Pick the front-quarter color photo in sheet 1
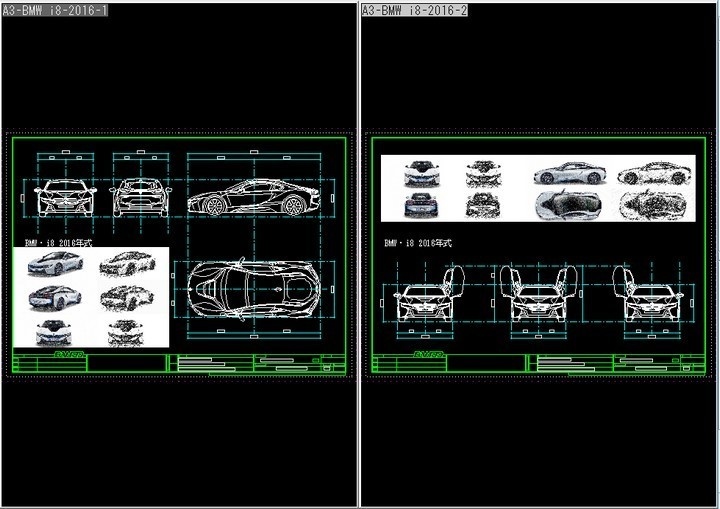 (55, 263)
